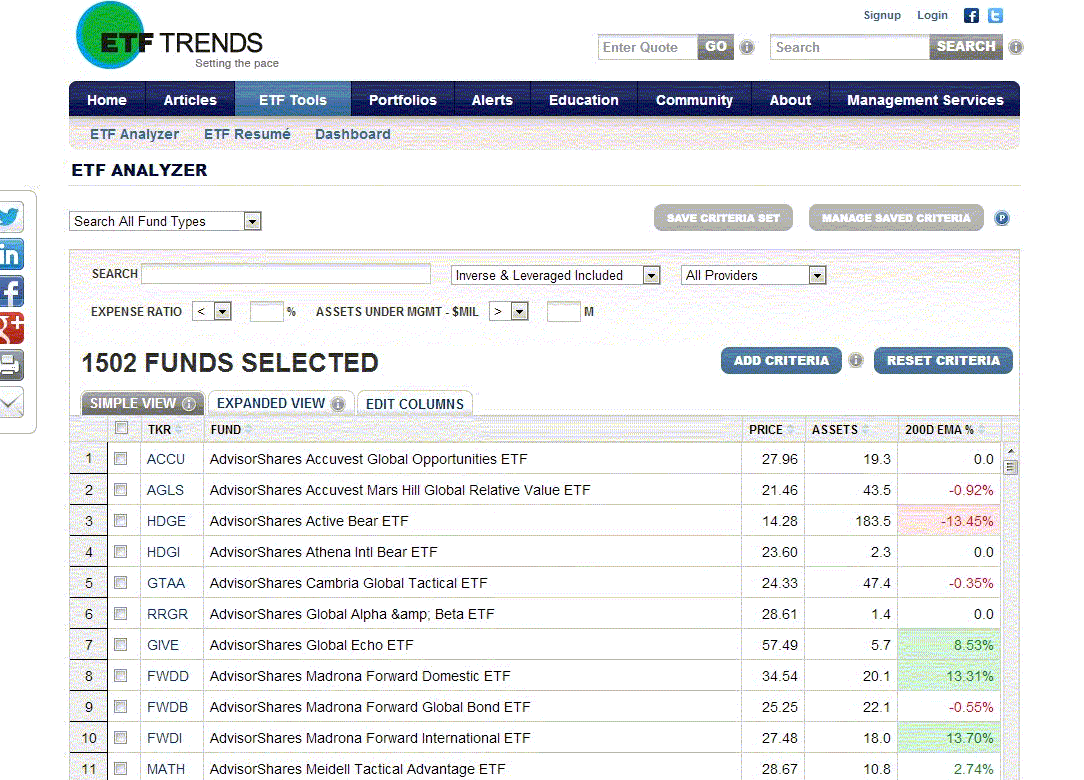Check the RRGR row checkbox

pos(121,614)
